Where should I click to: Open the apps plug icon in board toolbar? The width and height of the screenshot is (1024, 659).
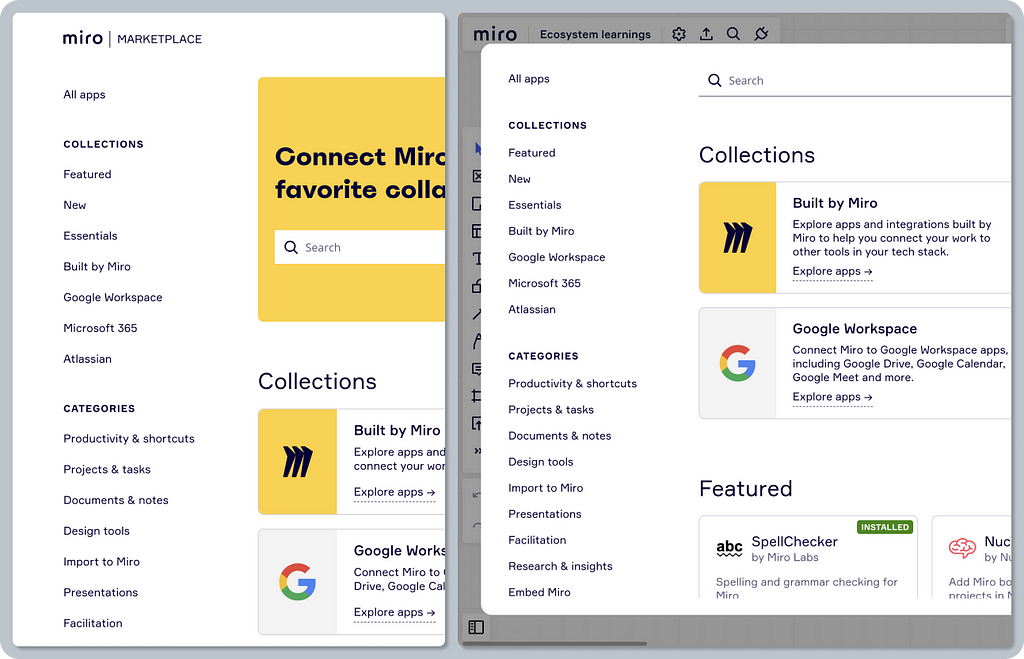tap(761, 34)
